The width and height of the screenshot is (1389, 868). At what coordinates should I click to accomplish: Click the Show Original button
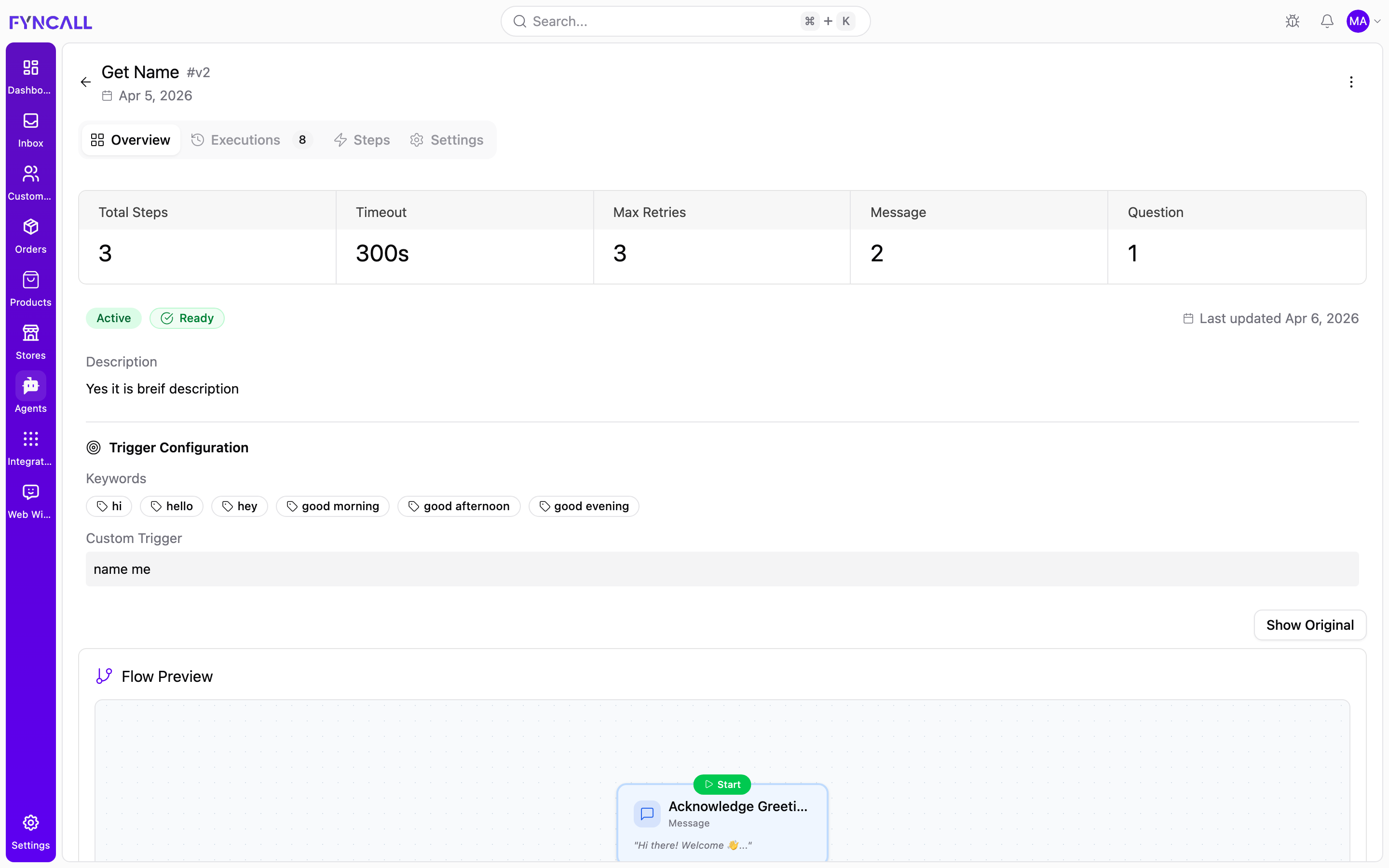coord(1310,624)
